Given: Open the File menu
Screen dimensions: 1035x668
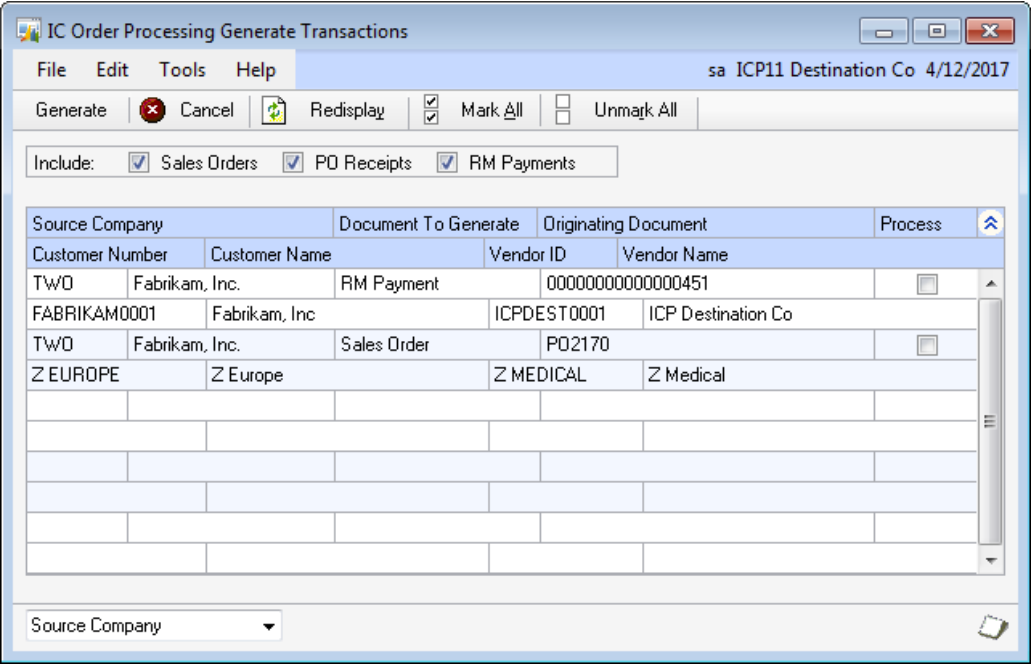Looking at the screenshot, I should pos(51,70).
